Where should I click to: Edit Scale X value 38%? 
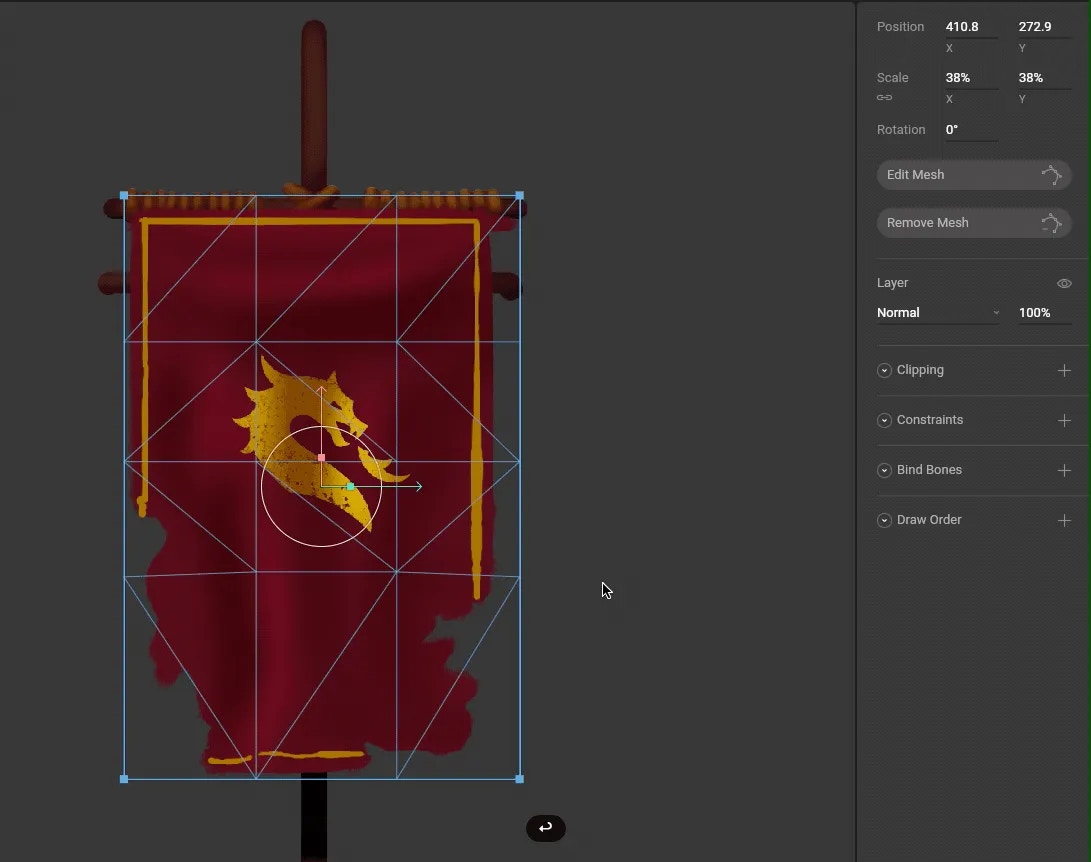point(971,77)
